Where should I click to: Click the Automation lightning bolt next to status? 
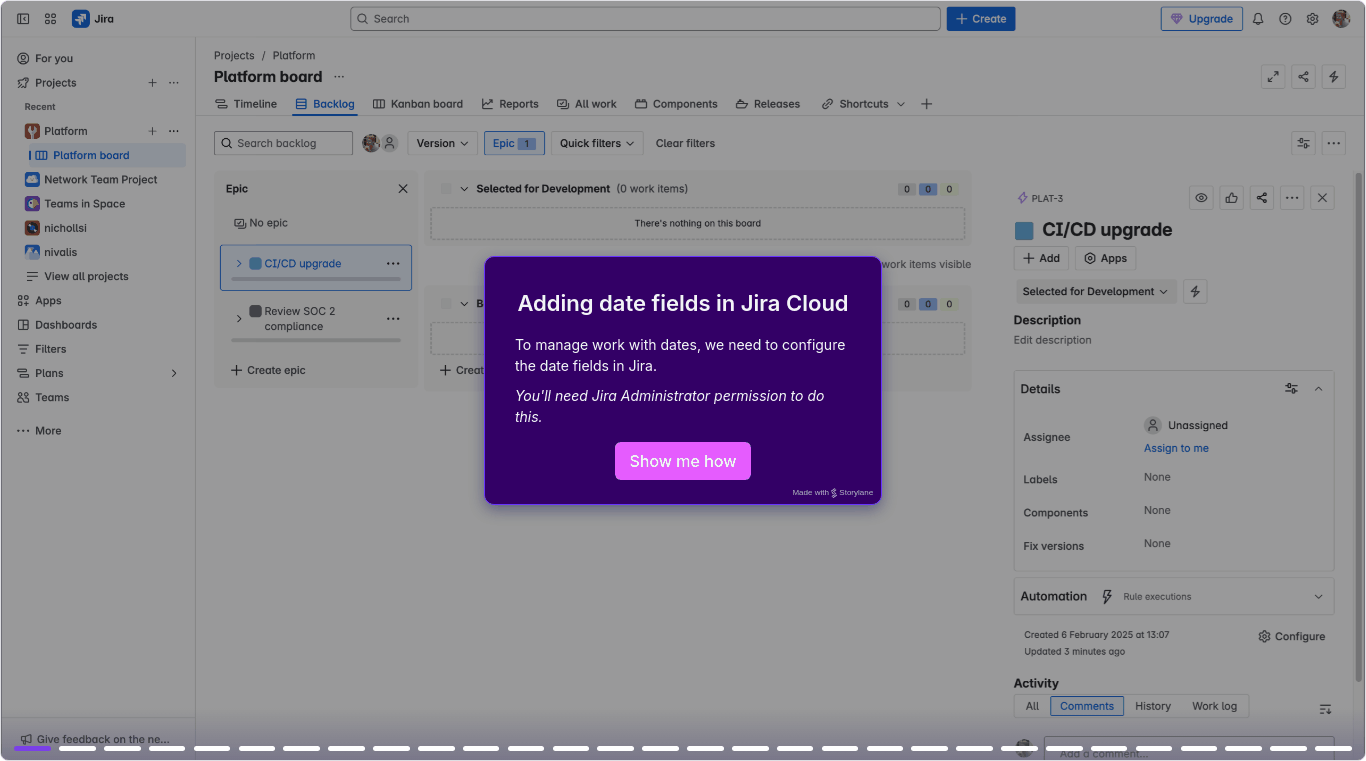tap(1195, 291)
